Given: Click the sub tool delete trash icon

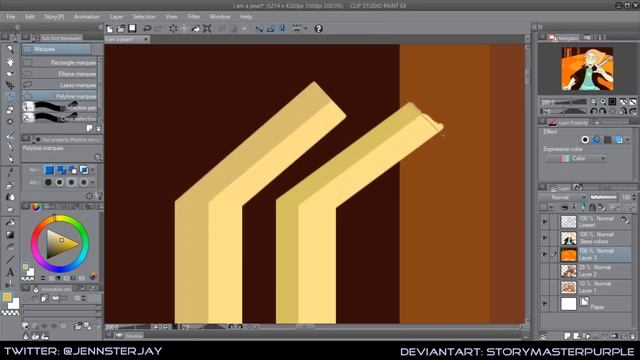Looking at the screenshot, I should pos(98,128).
